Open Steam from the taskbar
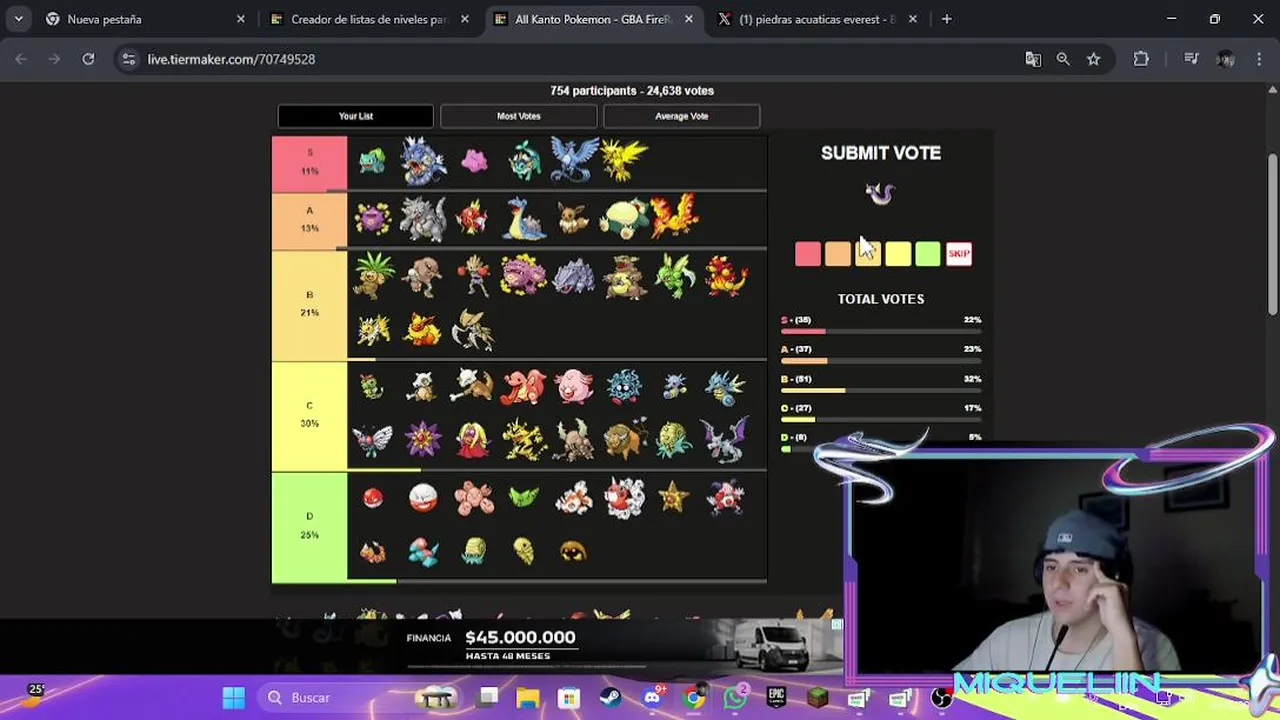Image resolution: width=1280 pixels, height=720 pixels. (610, 697)
